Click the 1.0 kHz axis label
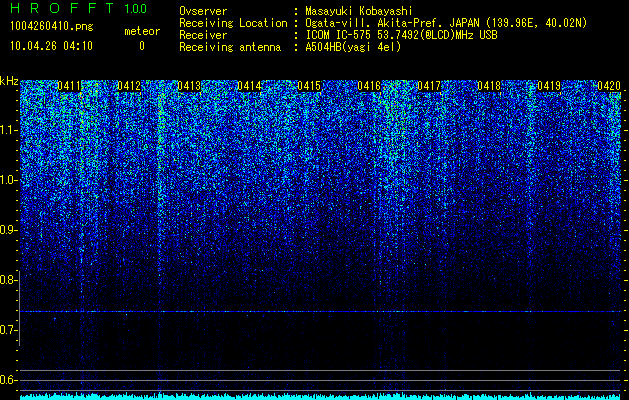The image size is (629, 400). tap(8, 181)
